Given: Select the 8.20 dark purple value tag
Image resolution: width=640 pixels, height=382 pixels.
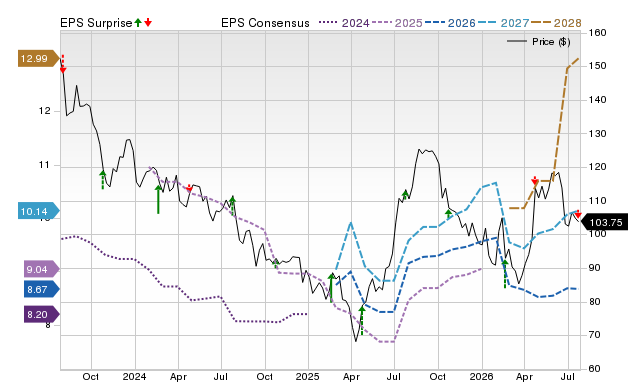Looking at the screenshot, I should [x=41, y=315].
